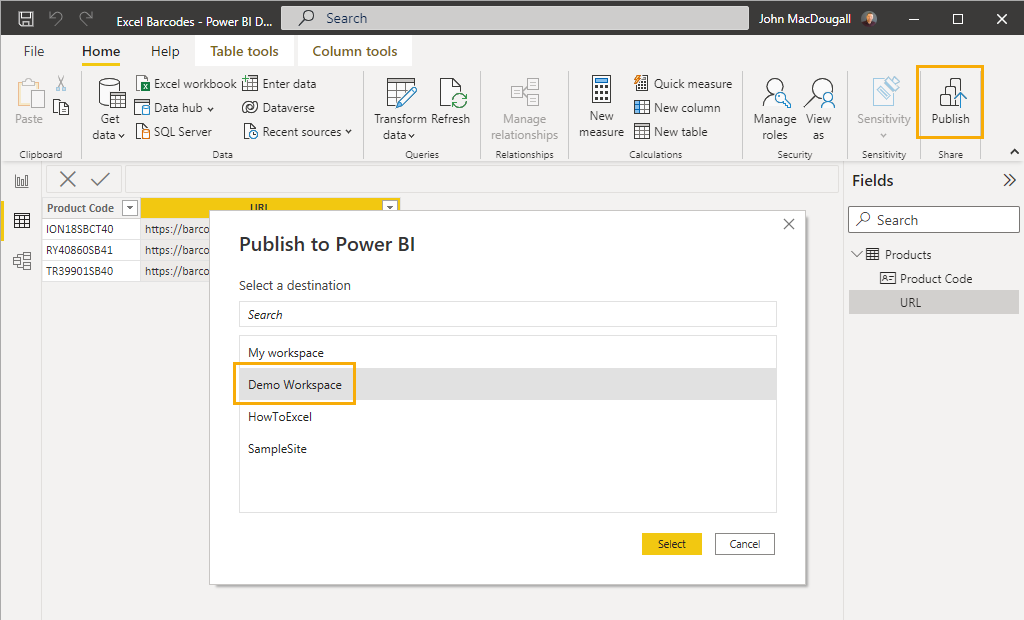Screen dimensions: 1024x620
Task: Click the Undo arrow icon
Action: (56, 18)
